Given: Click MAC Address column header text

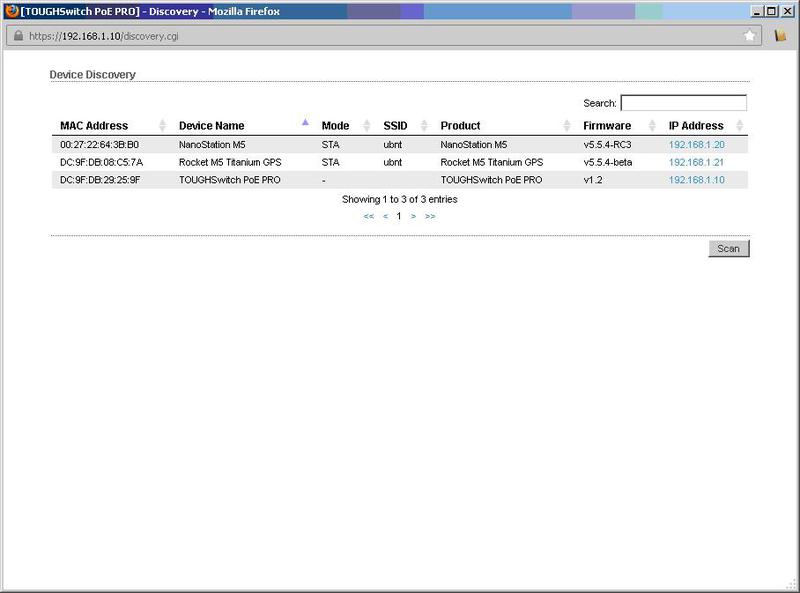Looking at the screenshot, I should pyautogui.click(x=94, y=126).
